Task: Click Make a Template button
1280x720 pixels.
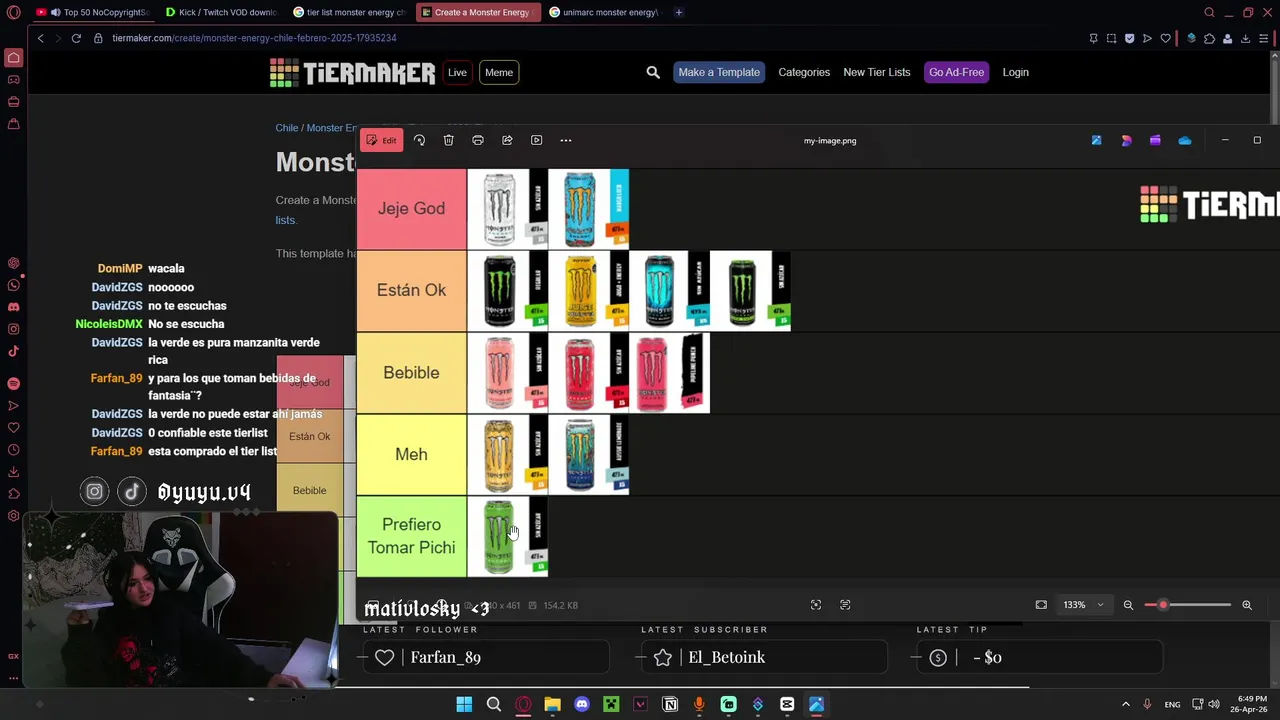Action: (719, 72)
